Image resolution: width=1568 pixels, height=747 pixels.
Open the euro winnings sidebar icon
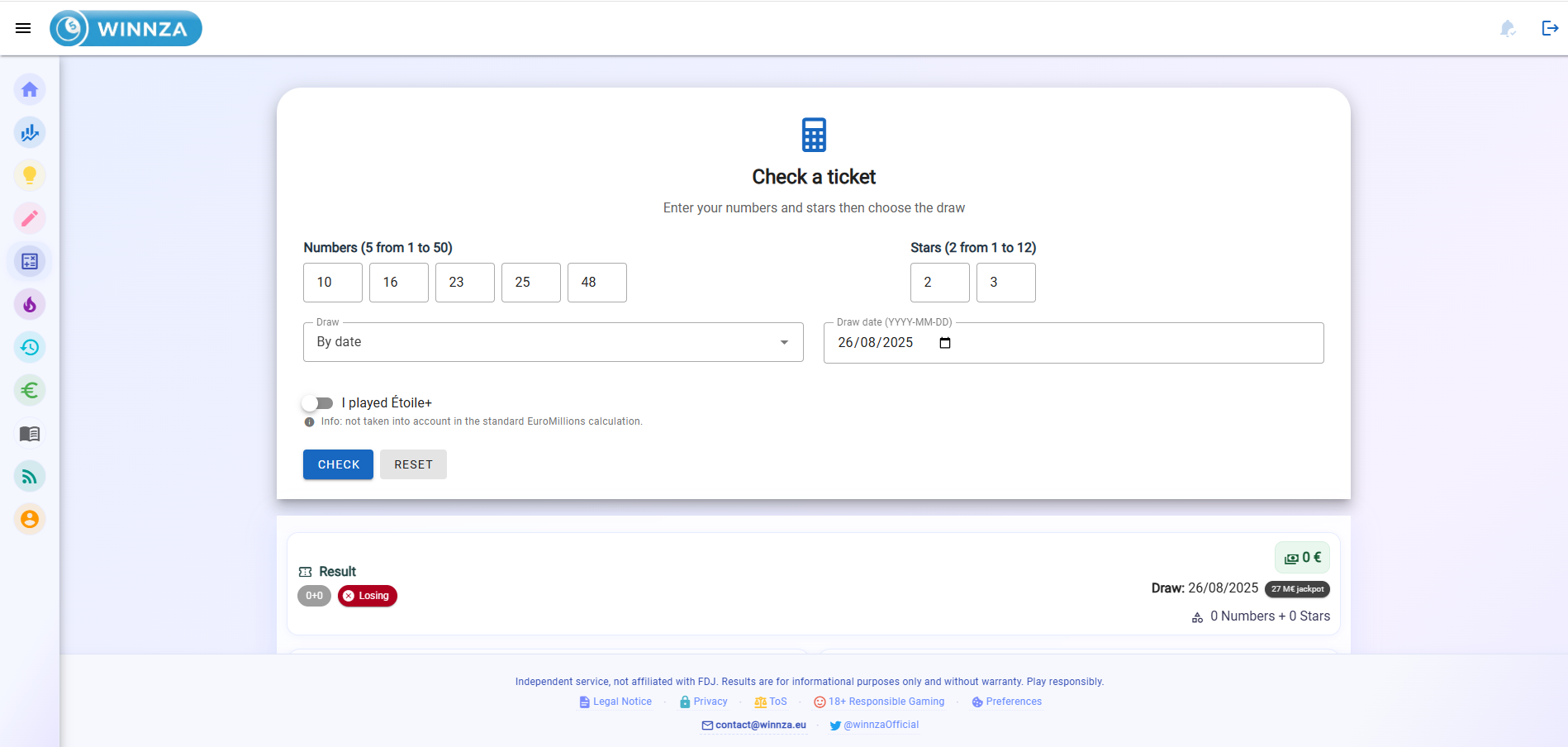30,390
